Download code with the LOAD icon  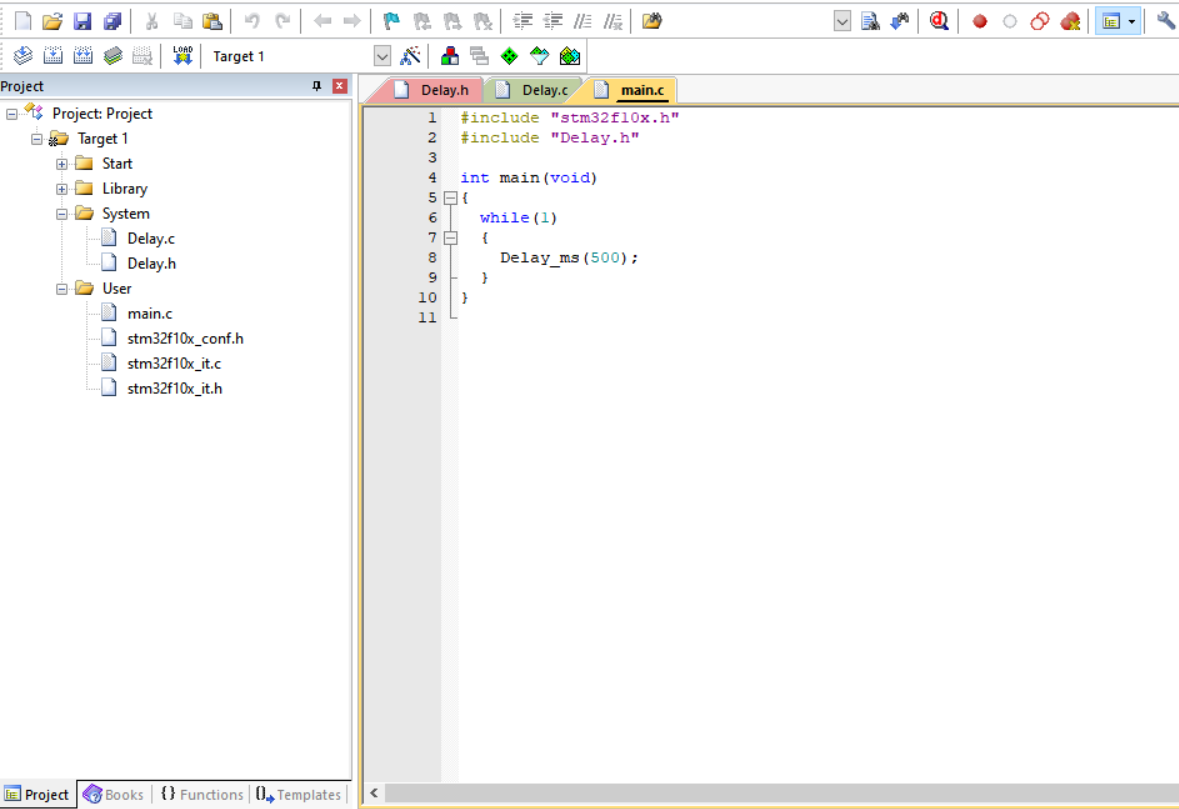tap(183, 56)
